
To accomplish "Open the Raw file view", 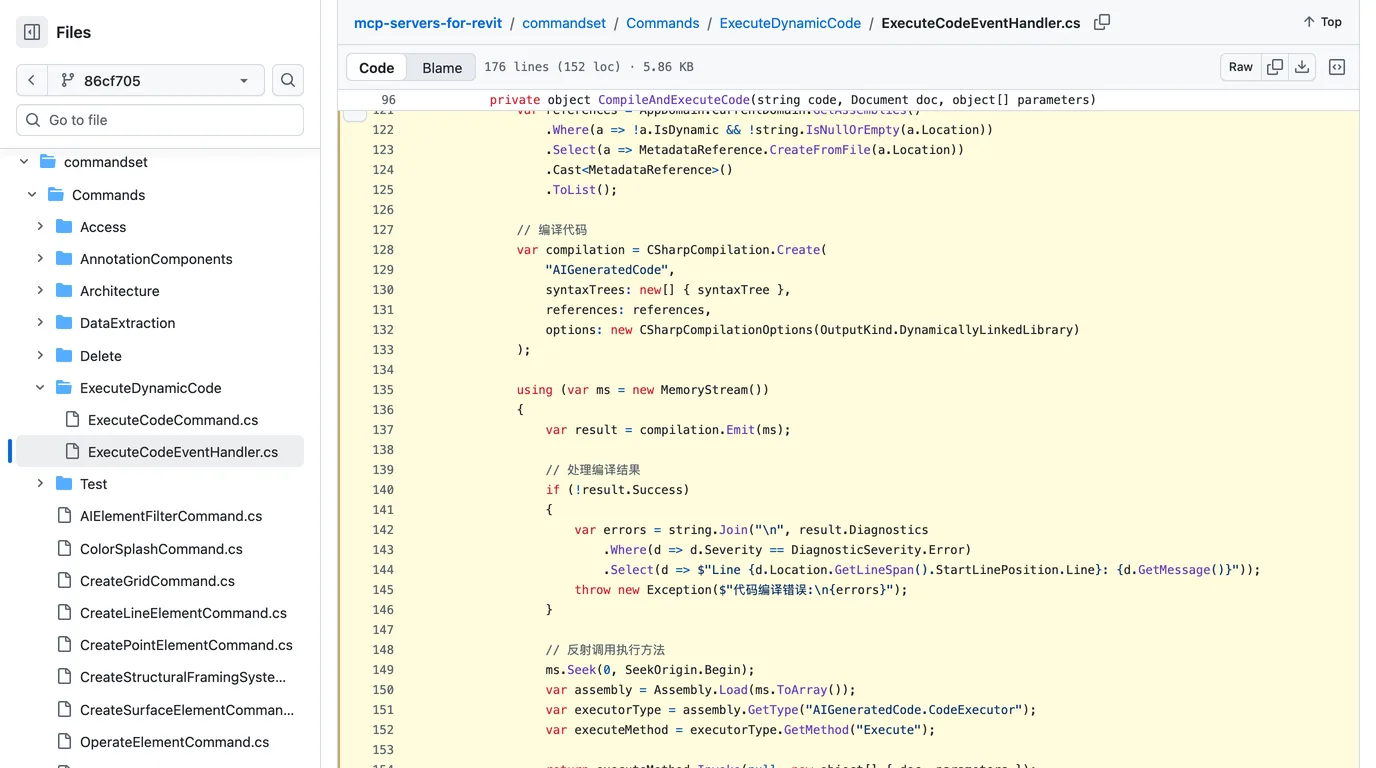I will click(1241, 67).
